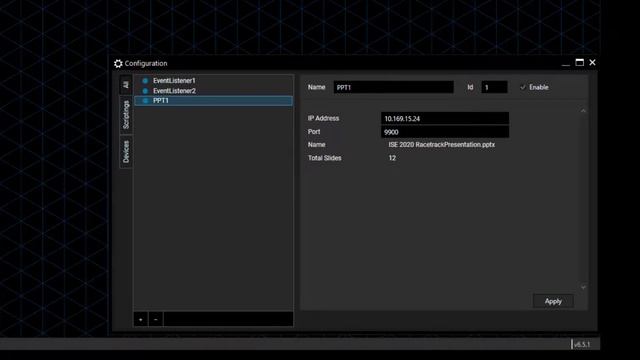Viewport: 640px width, 360px height.
Task: Click the Total Slides value 12
Action: coord(392,158)
